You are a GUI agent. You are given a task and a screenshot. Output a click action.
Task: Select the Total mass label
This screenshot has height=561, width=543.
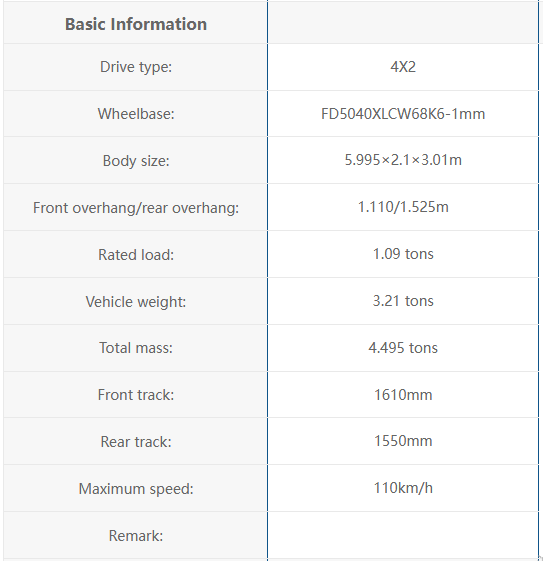(x=136, y=348)
